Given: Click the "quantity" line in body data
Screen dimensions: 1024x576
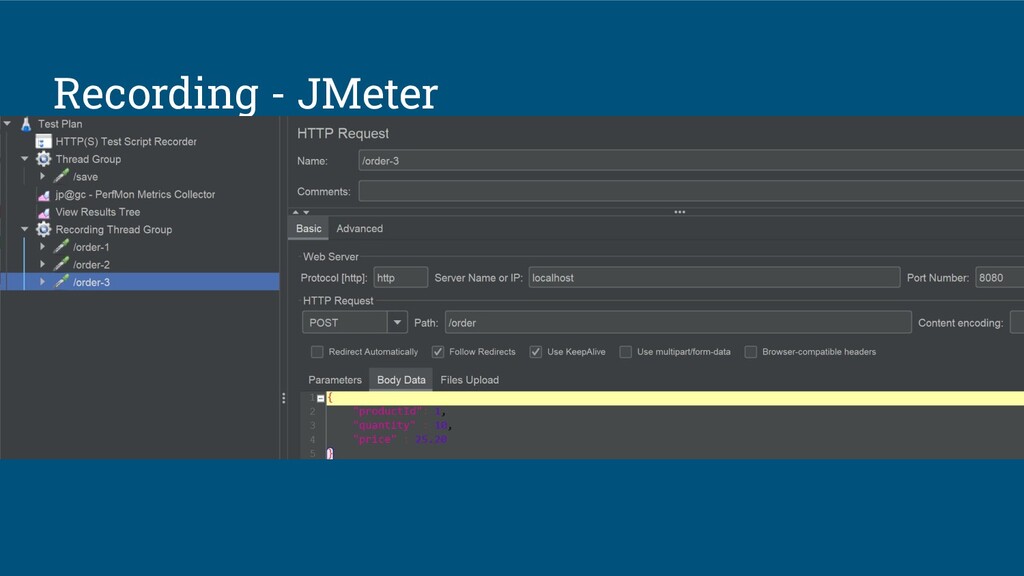Looking at the screenshot, I should (402, 425).
